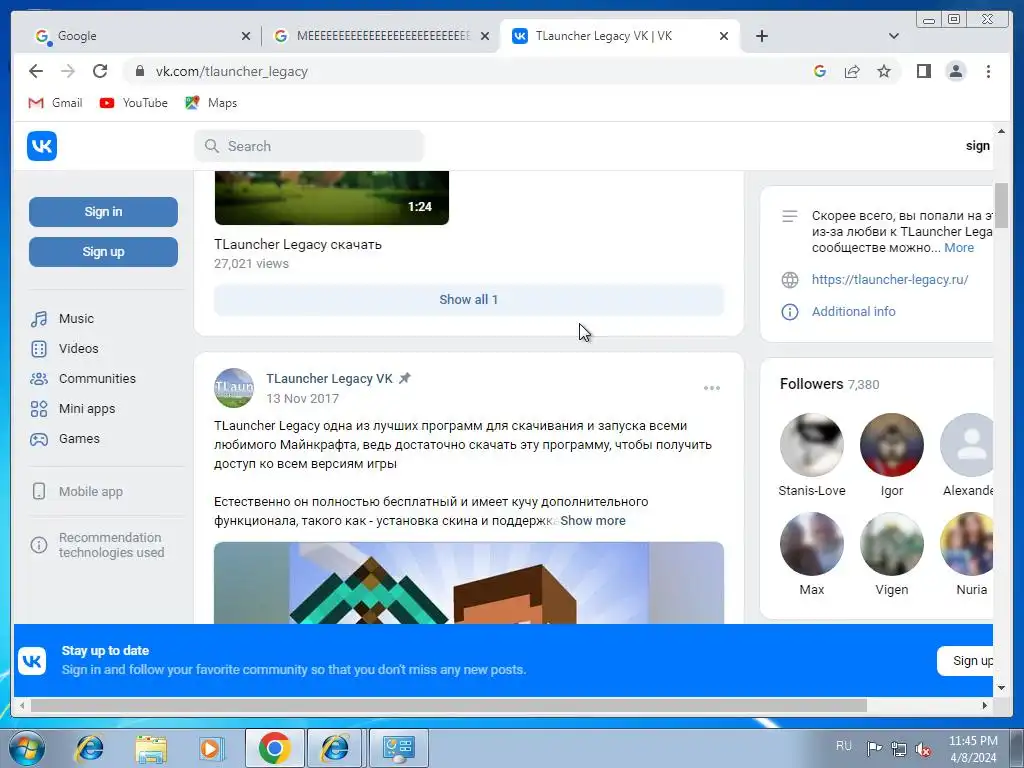Switch to the Google tab
The image size is (1024, 768).
(x=135, y=36)
